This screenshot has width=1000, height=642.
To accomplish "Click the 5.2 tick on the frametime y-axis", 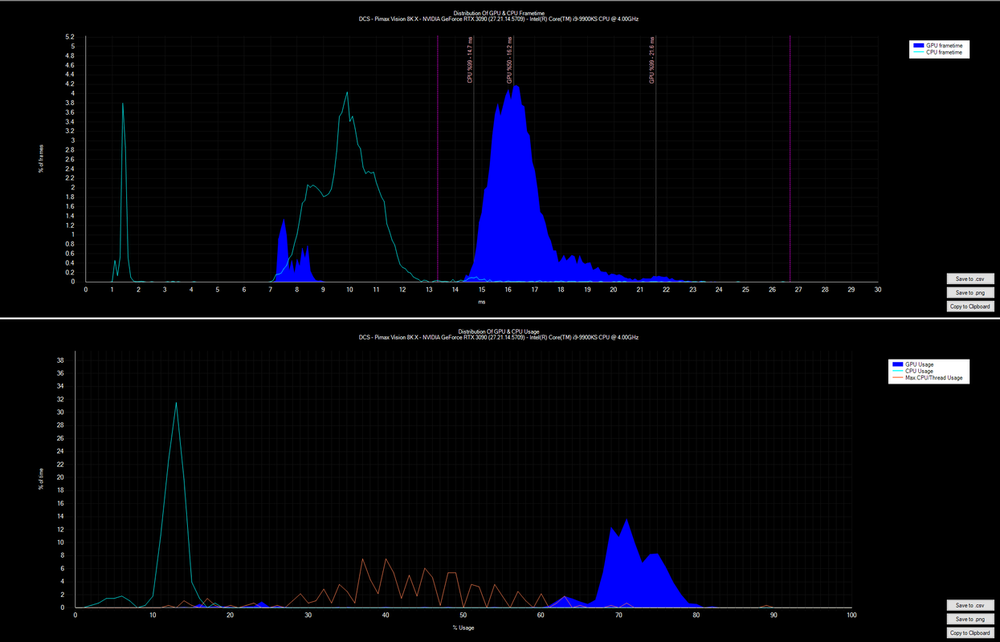I will [70, 37].
